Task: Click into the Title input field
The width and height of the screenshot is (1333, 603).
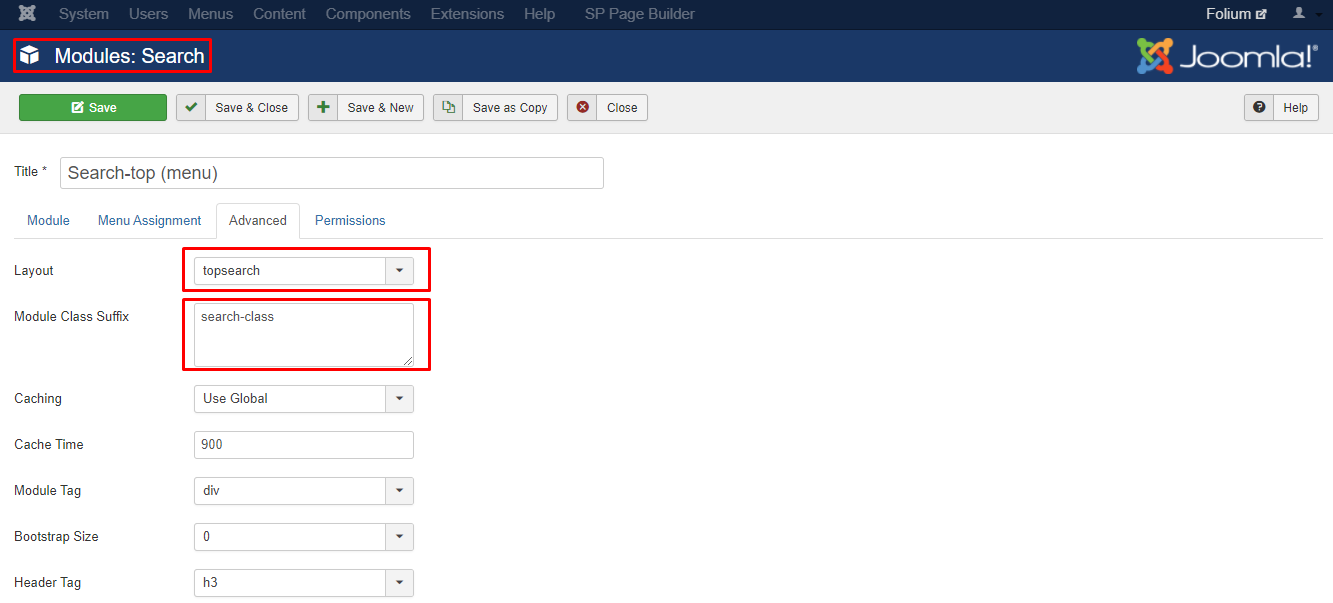Action: pyautogui.click(x=332, y=173)
